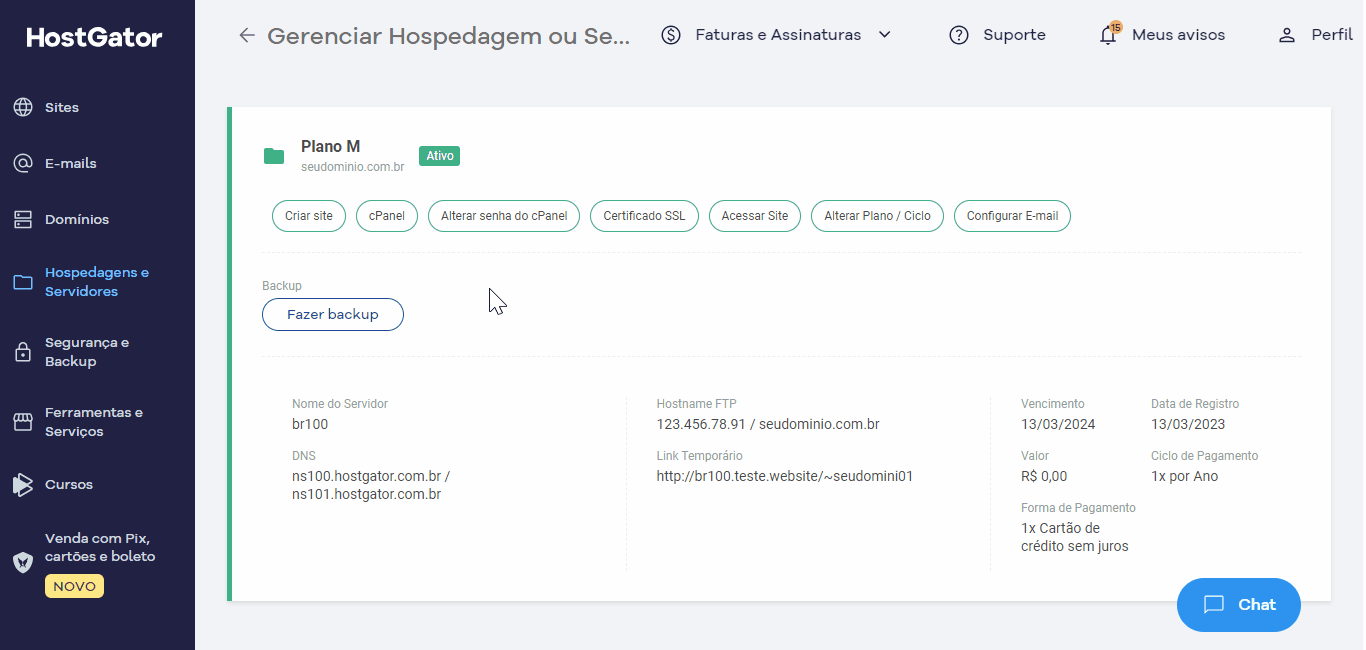Click the Data de Registro 13/03/2023

pos(1188,424)
